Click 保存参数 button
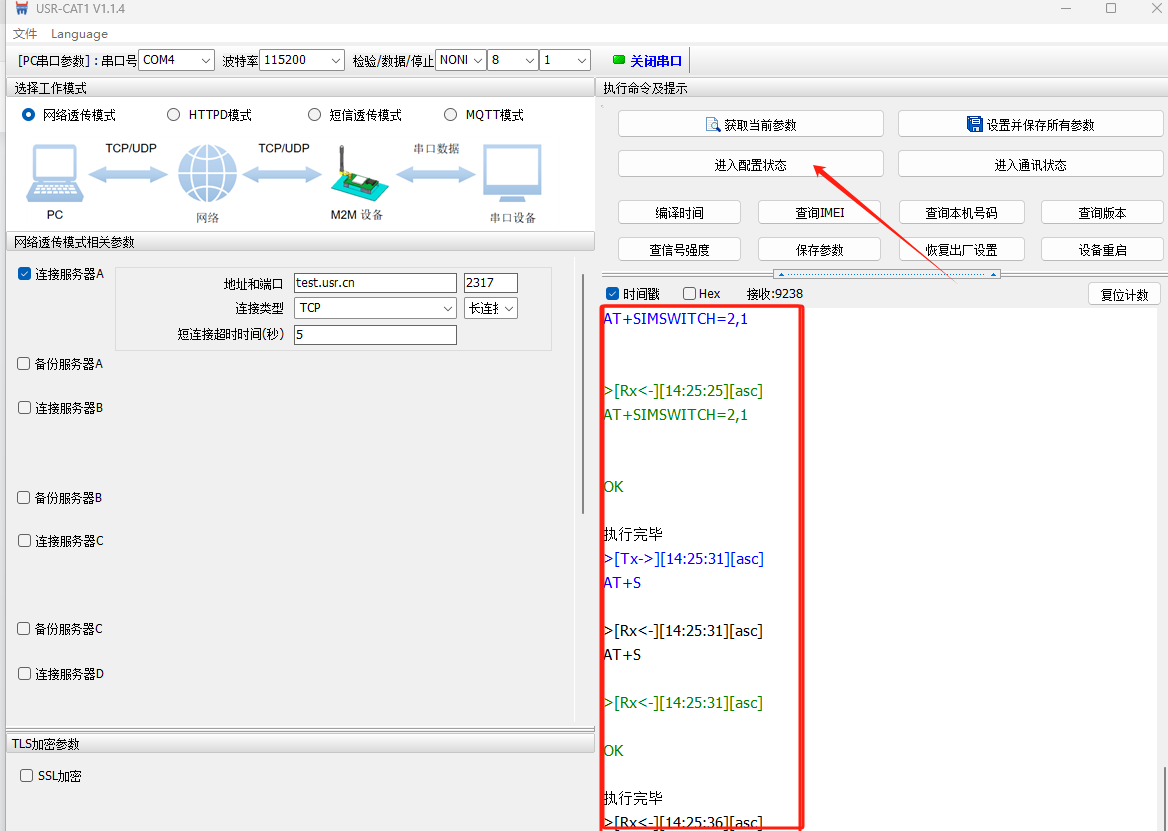This screenshot has height=831, width=1168. (x=819, y=249)
